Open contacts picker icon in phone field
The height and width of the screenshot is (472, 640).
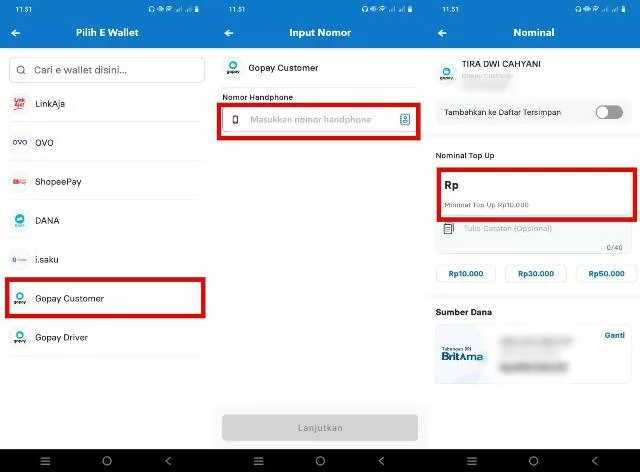tap(404, 120)
